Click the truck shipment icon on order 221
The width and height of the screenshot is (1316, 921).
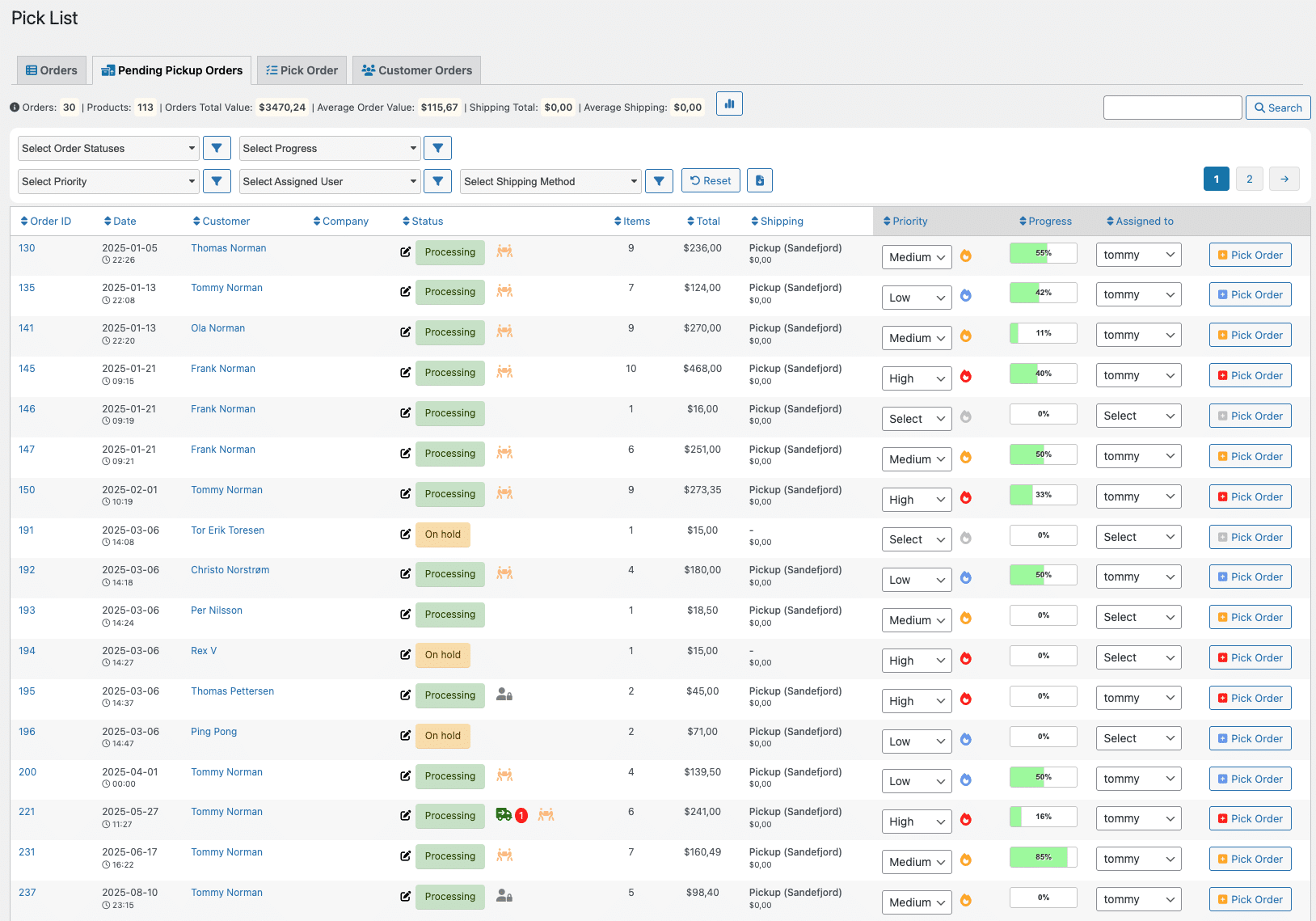tap(504, 815)
